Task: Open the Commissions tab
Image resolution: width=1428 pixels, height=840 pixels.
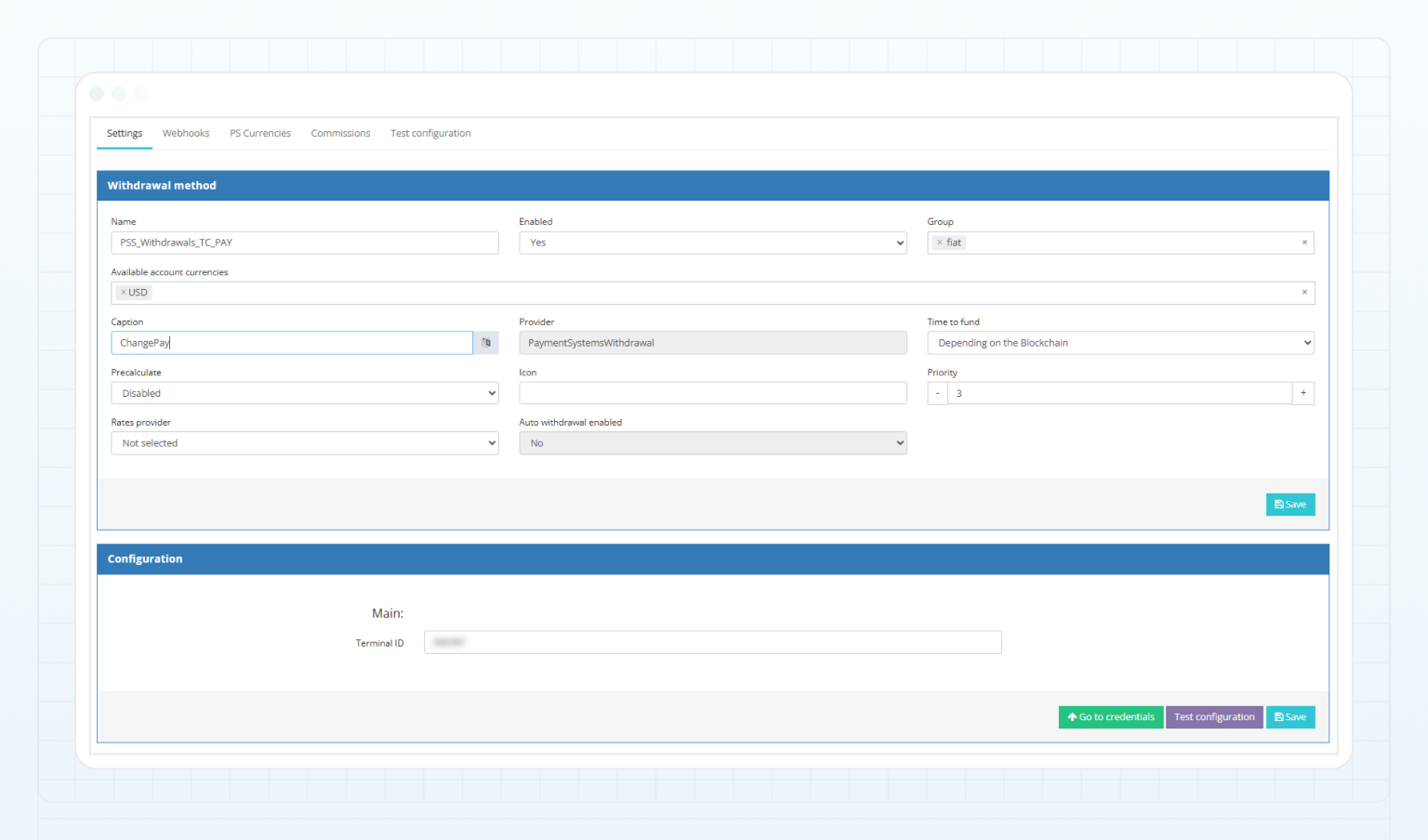Action: (x=340, y=133)
